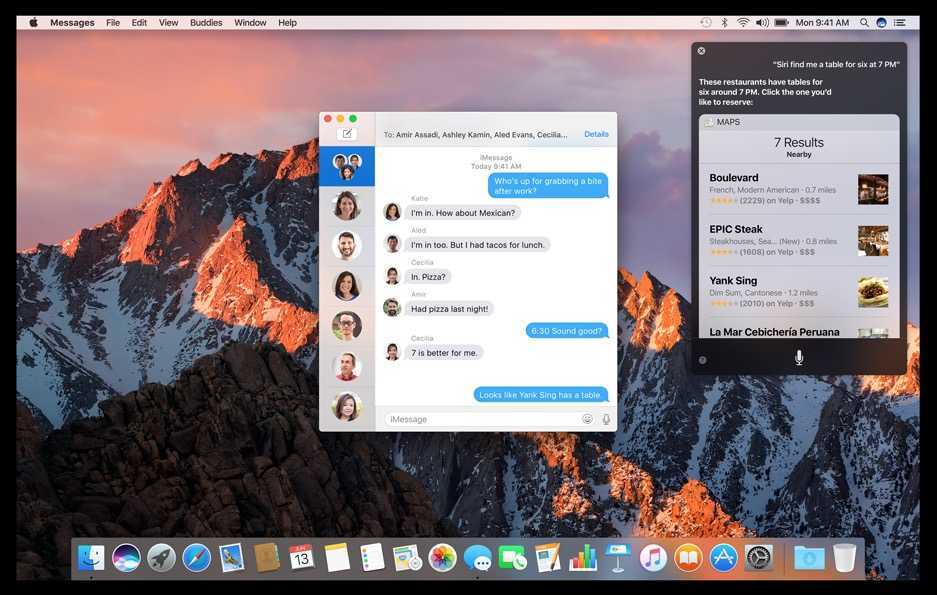
Task: Click the Boulevard restaurant photo thumbnail
Action: point(873,189)
